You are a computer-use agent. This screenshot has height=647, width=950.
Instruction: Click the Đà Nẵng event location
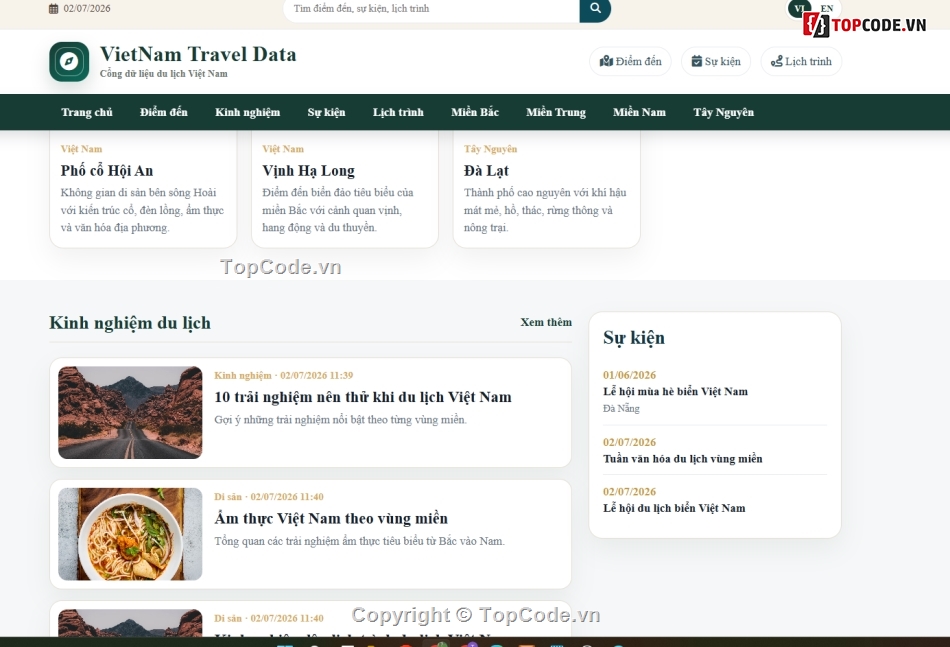click(x=621, y=408)
